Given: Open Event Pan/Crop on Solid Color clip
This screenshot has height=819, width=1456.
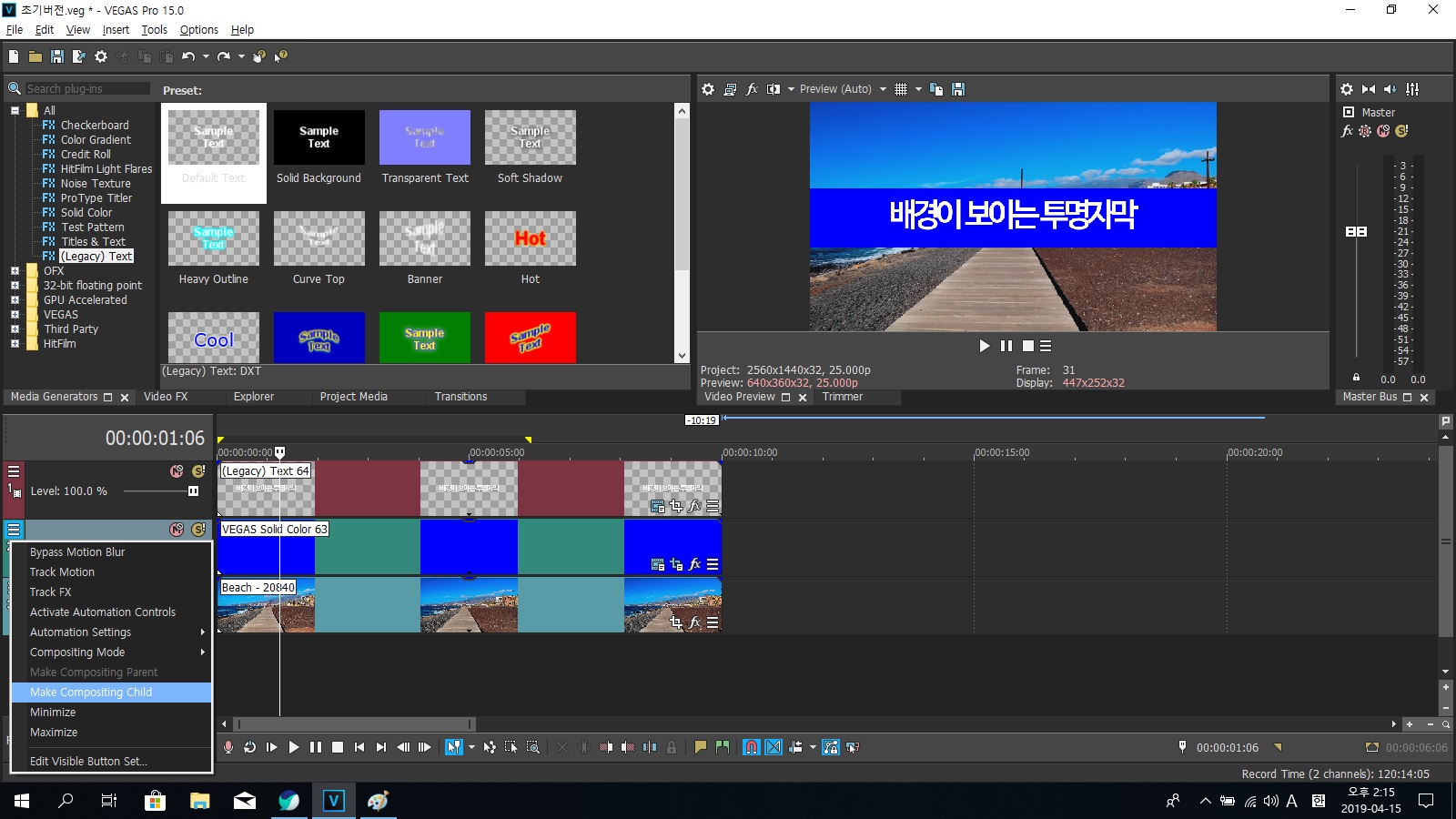Looking at the screenshot, I should pos(676,565).
